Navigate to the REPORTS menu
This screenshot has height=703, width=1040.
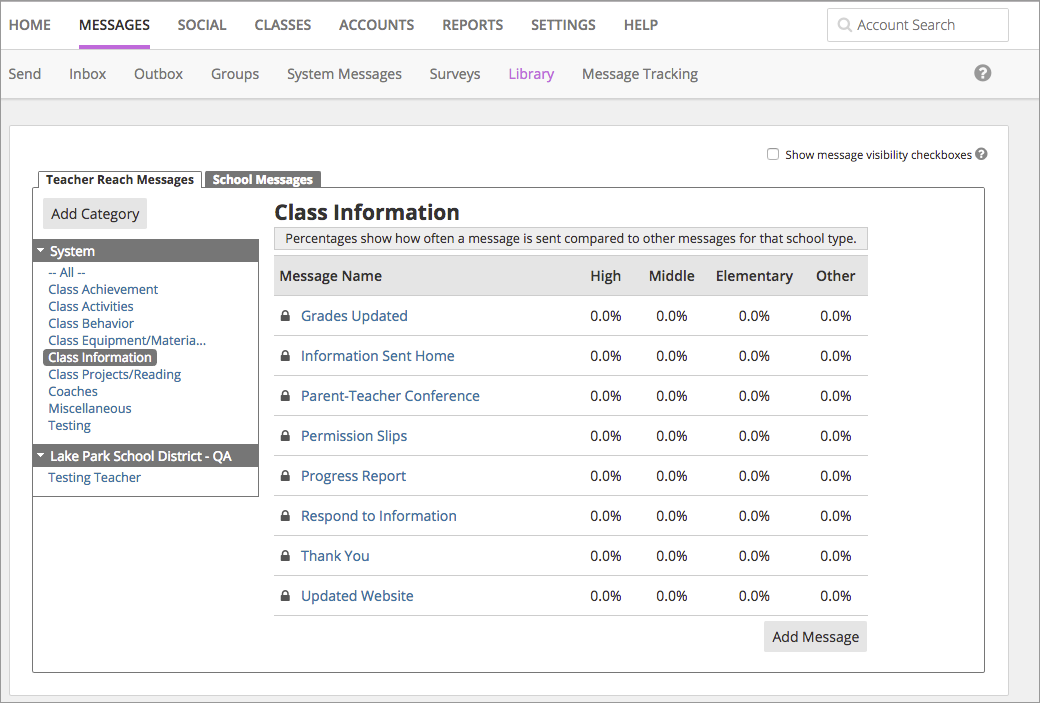(x=472, y=24)
